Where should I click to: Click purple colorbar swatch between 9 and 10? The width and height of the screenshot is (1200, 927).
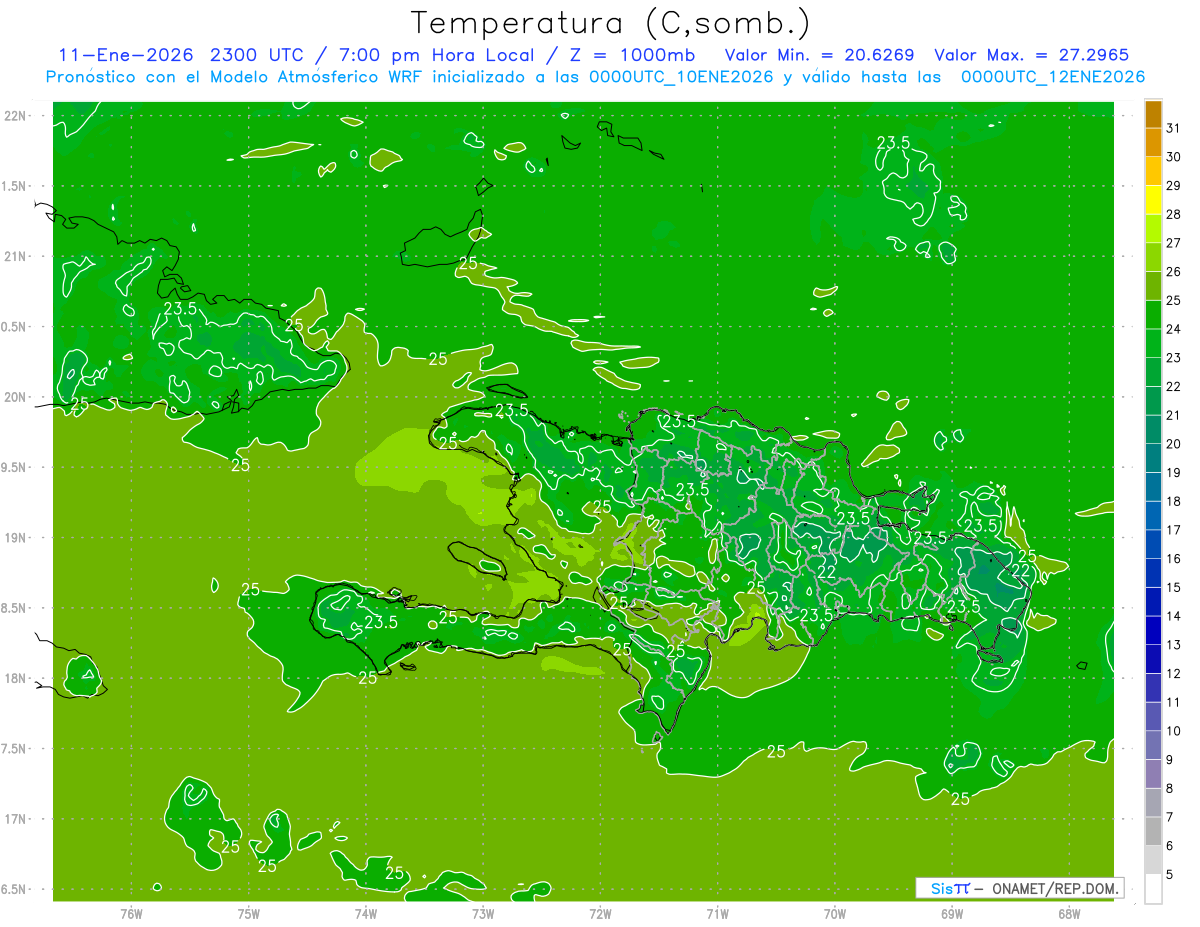click(1153, 745)
